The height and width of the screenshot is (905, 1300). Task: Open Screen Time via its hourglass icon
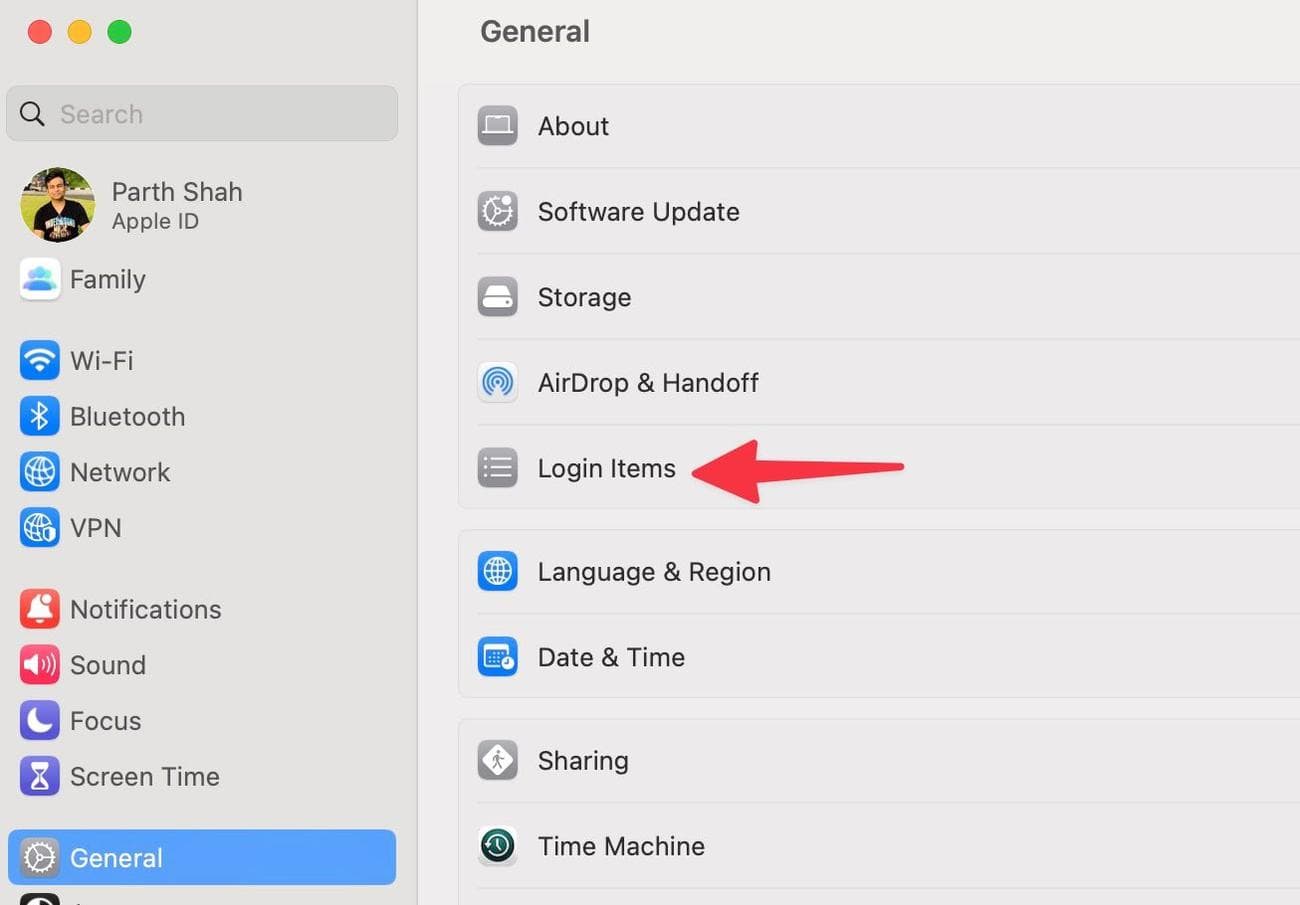point(39,776)
